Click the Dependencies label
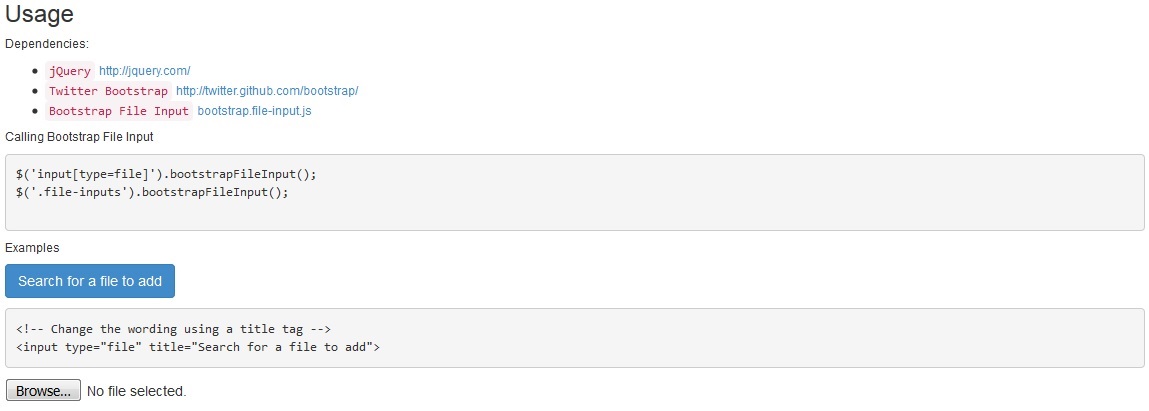The height and width of the screenshot is (411, 1149). pyautogui.click(x=47, y=44)
